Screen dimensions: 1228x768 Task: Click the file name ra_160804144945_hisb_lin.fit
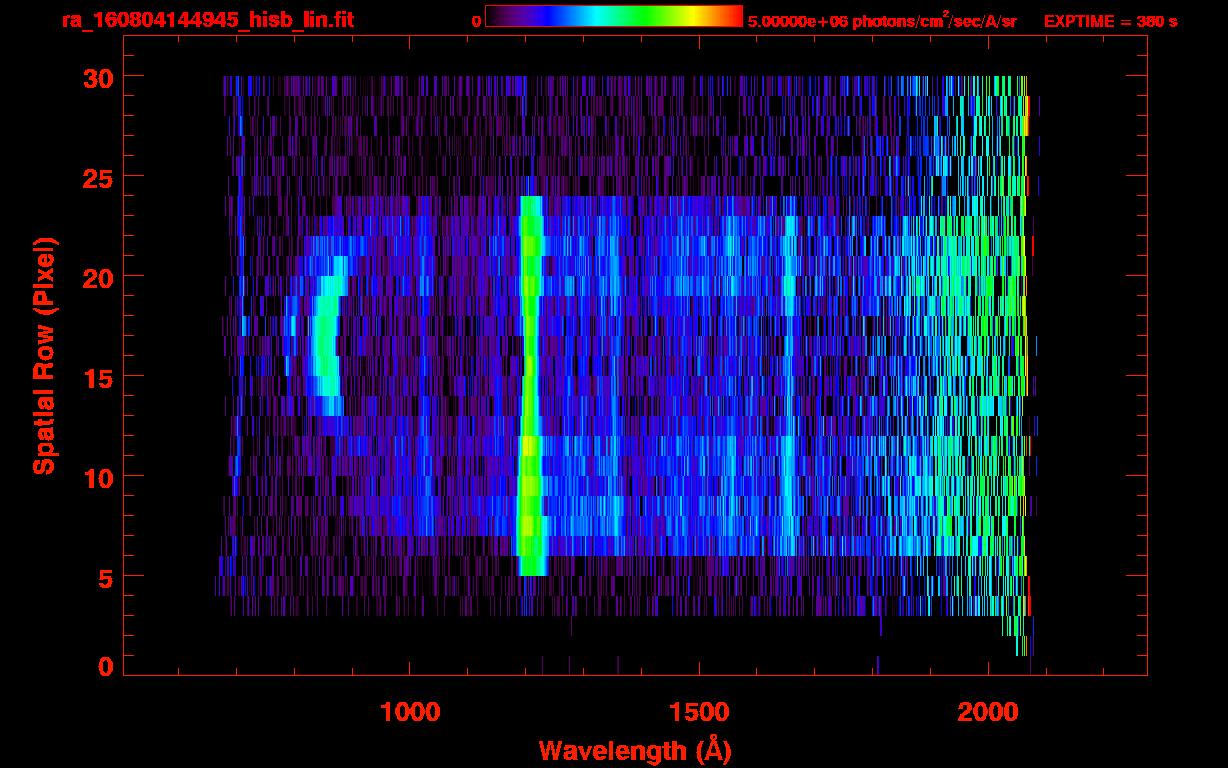[207, 20]
